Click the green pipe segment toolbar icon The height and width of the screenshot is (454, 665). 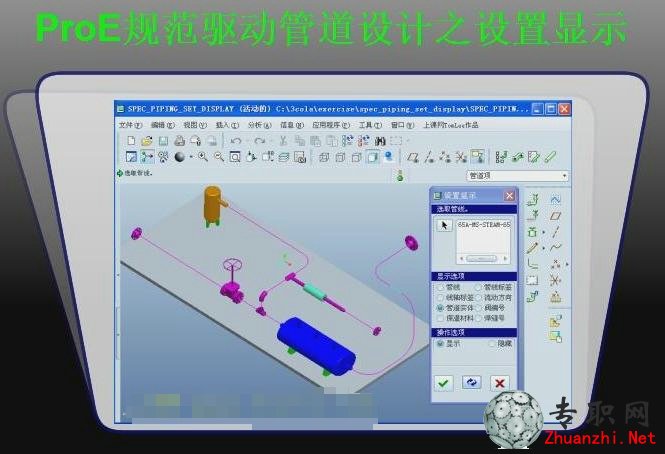tap(550, 157)
